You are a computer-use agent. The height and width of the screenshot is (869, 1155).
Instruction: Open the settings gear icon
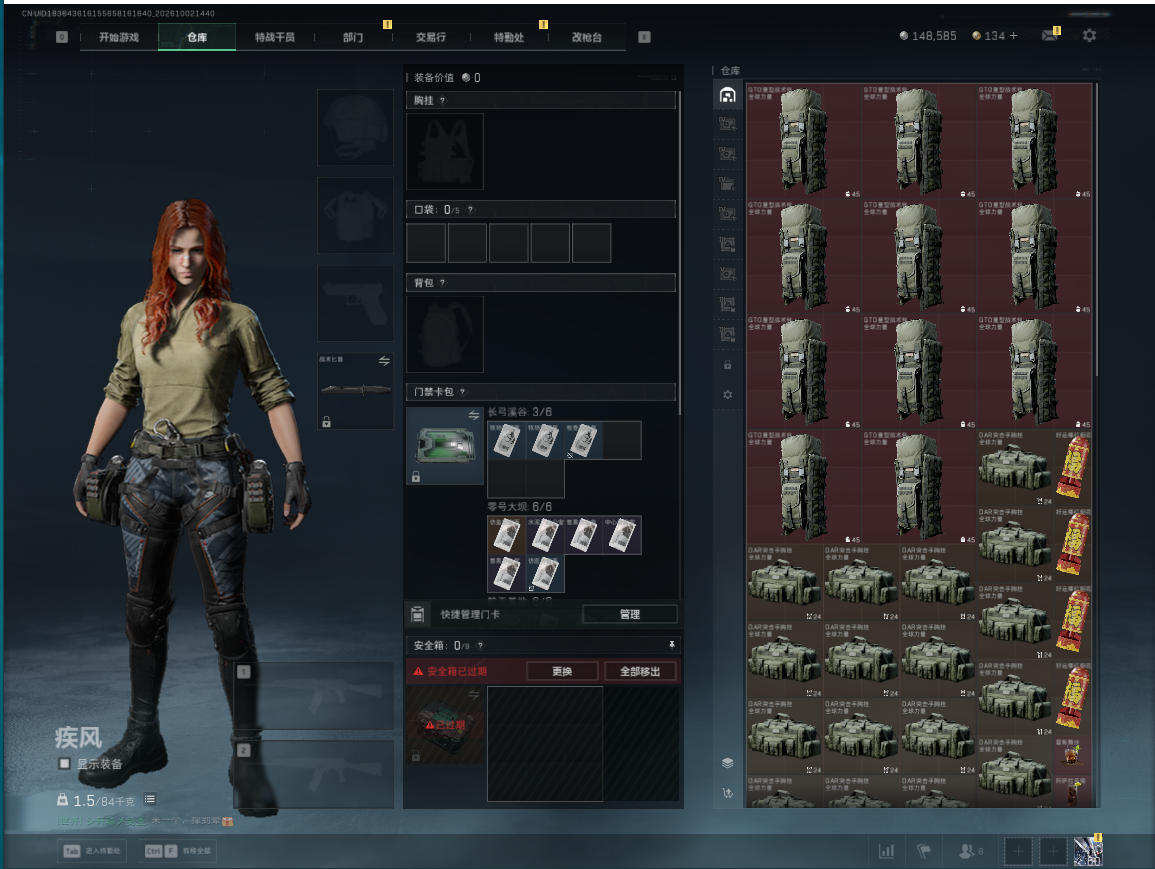point(1089,35)
